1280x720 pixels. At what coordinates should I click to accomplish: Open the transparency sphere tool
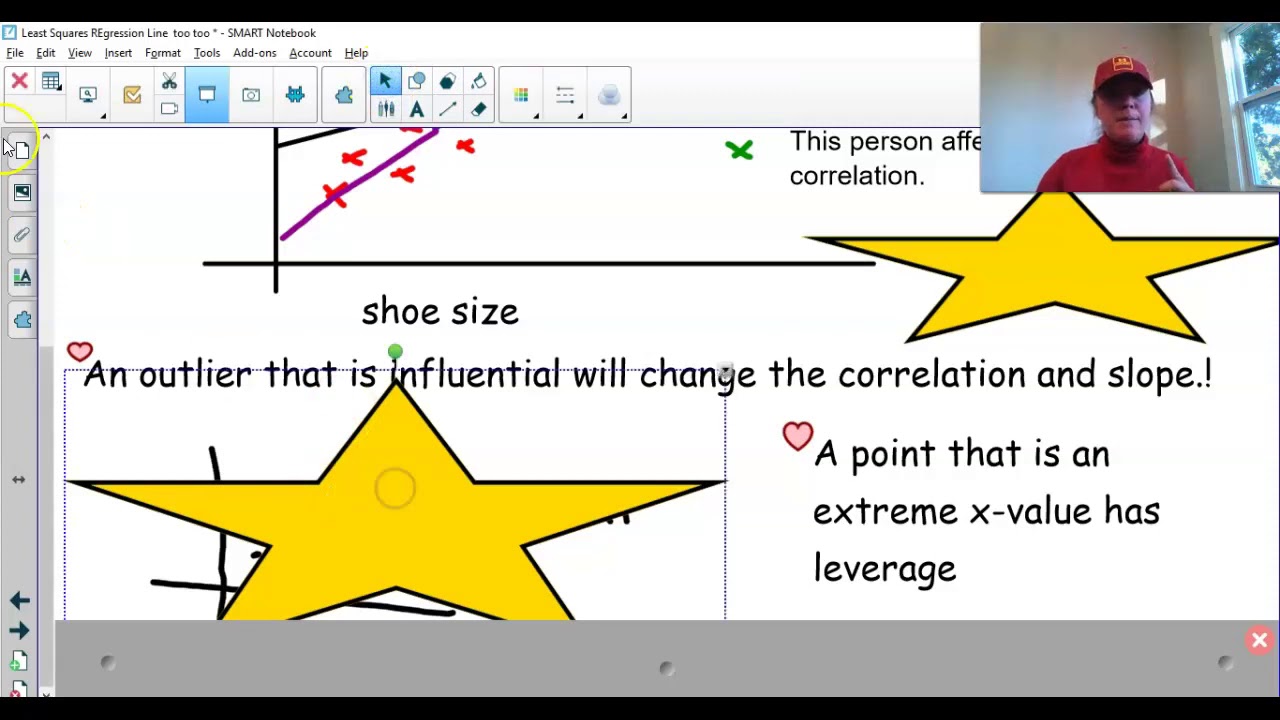click(x=609, y=95)
